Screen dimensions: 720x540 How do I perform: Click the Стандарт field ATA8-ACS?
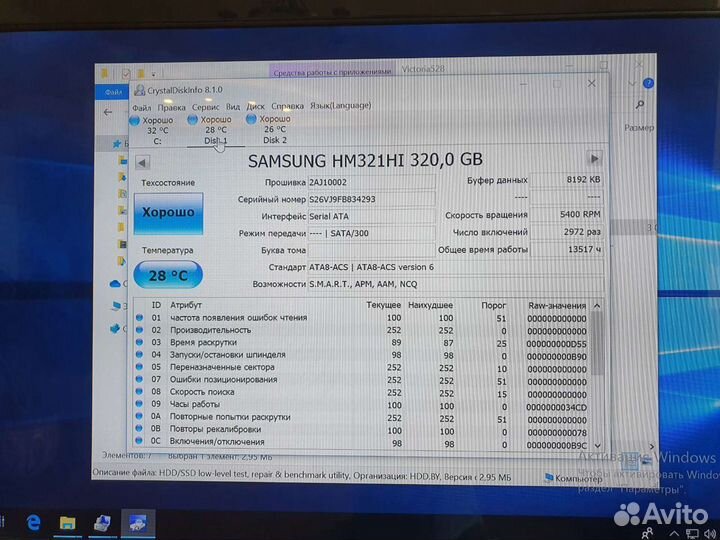[x=456, y=267]
